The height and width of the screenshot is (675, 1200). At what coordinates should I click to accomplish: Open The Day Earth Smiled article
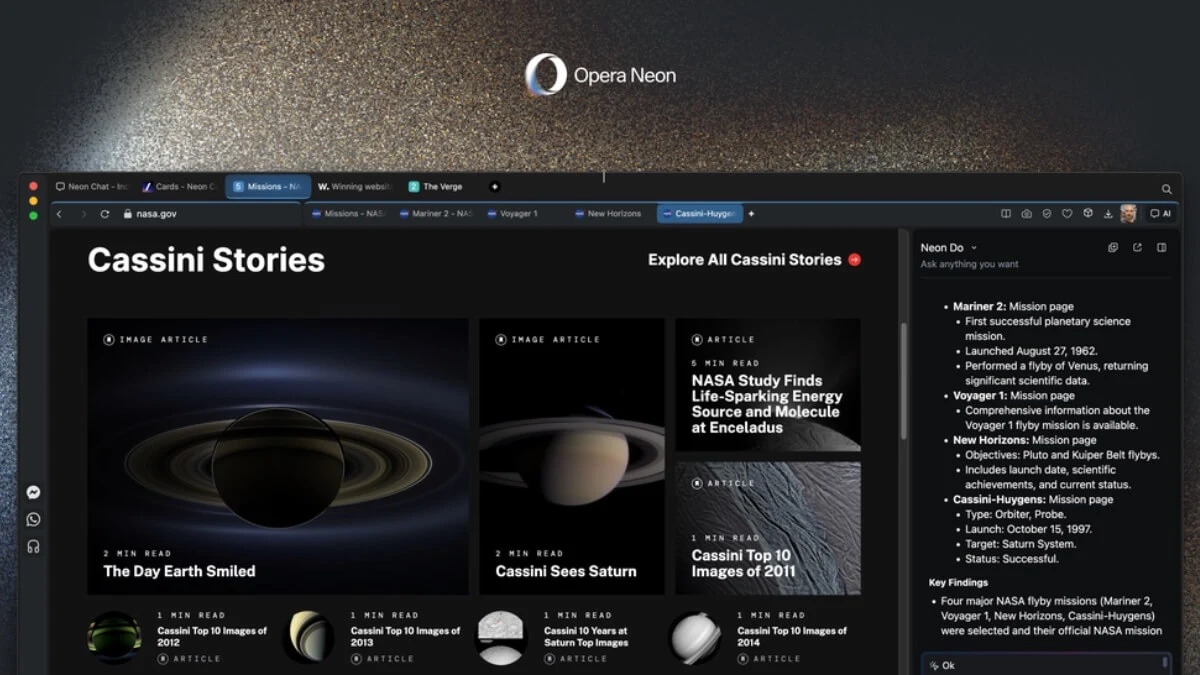(179, 571)
